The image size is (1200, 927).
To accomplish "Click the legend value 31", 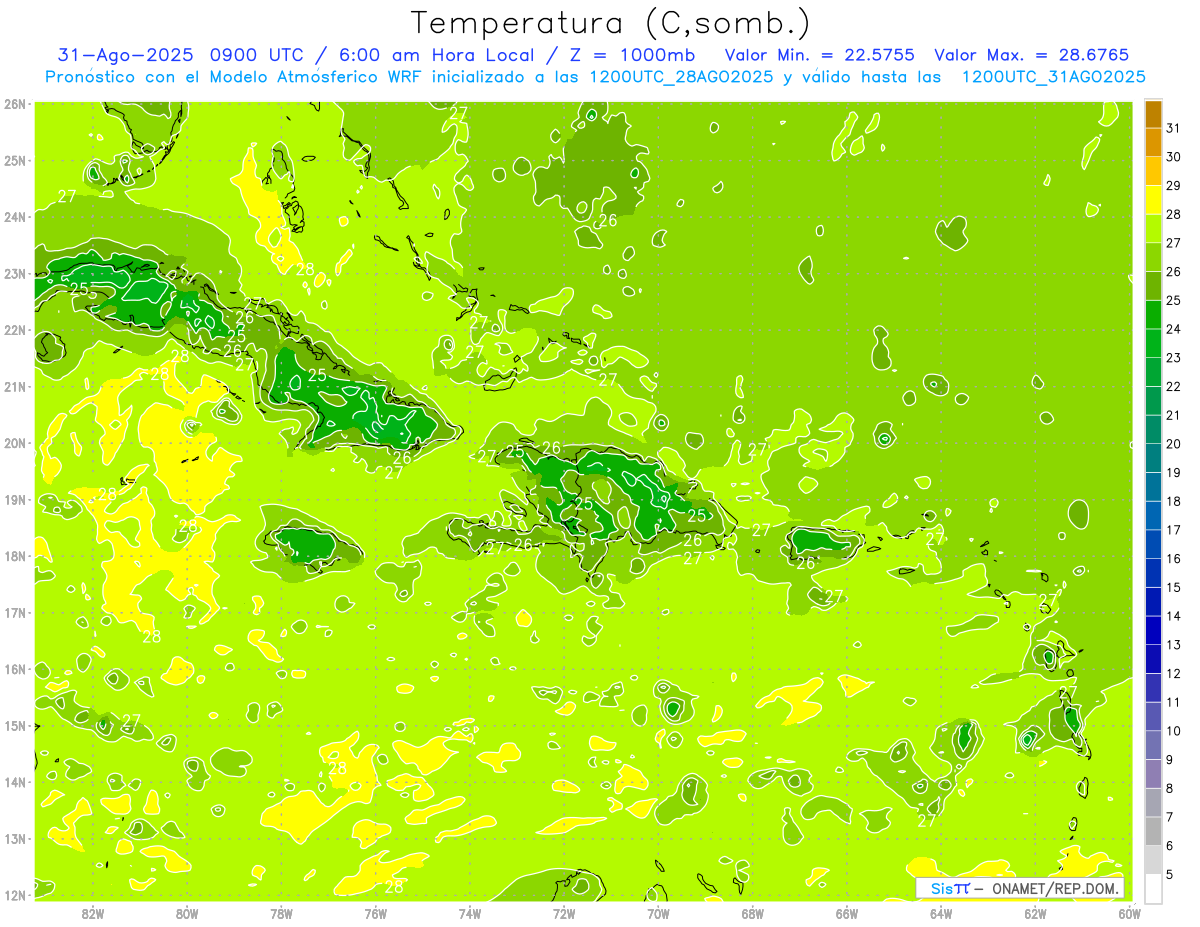I will coord(1173,128).
